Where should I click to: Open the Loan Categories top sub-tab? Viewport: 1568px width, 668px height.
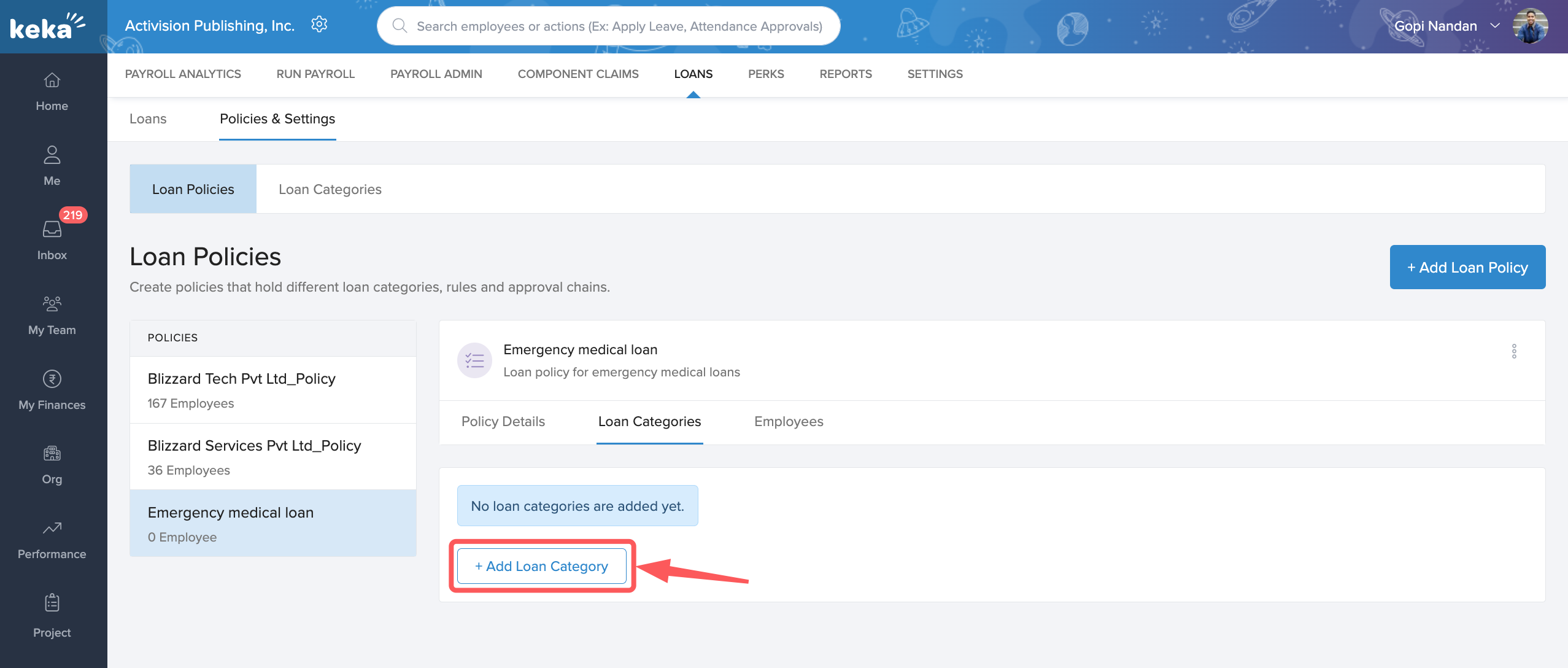click(330, 189)
